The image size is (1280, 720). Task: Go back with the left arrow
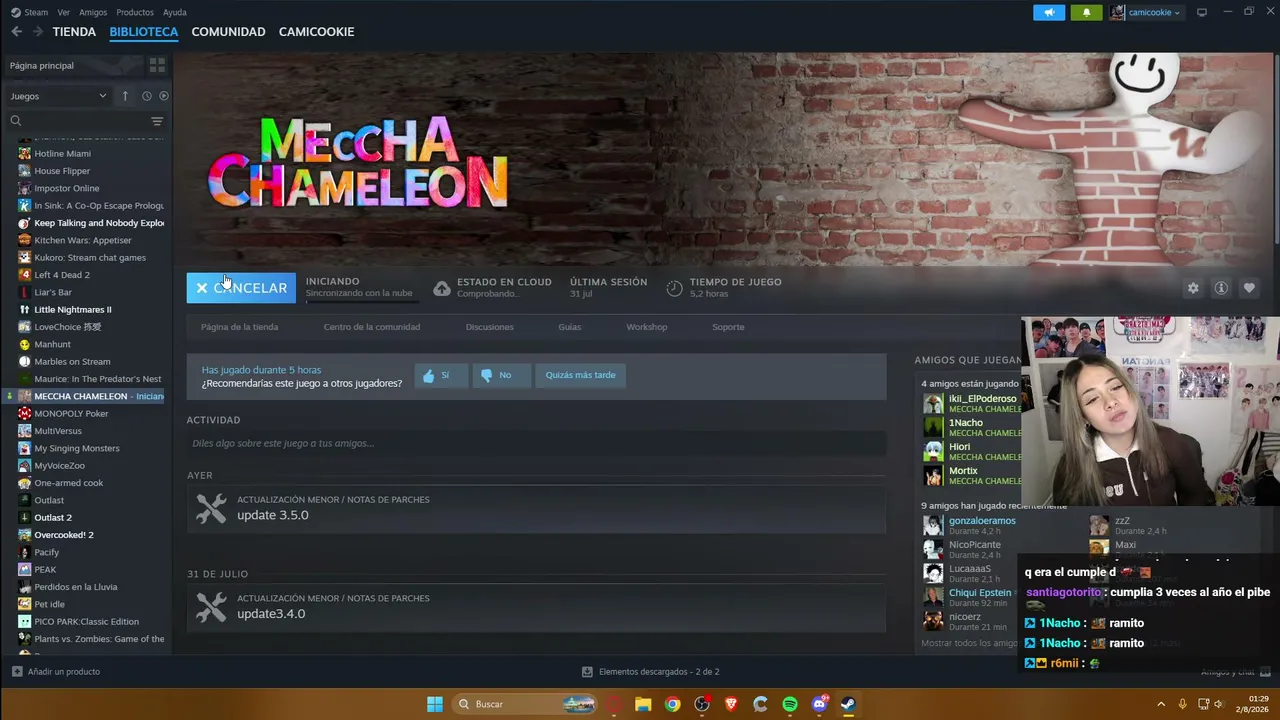coord(16,32)
